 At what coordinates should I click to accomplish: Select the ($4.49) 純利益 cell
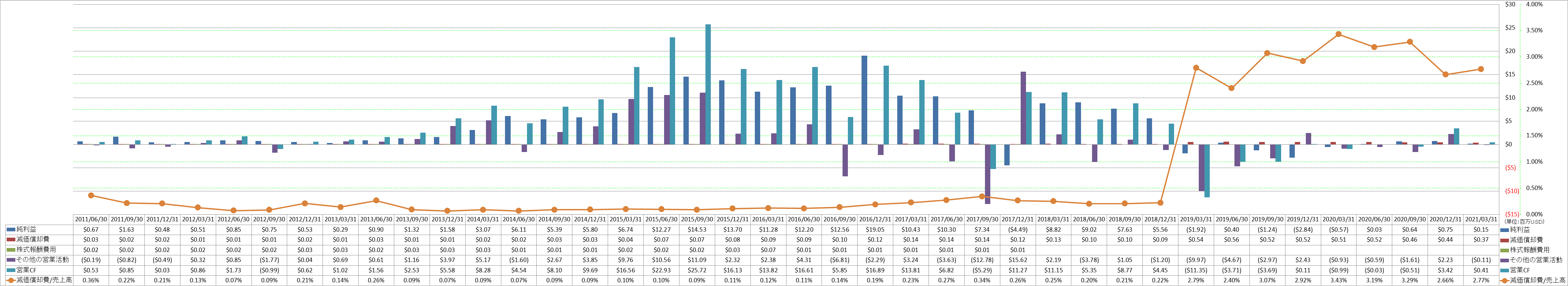[x=1018, y=229]
